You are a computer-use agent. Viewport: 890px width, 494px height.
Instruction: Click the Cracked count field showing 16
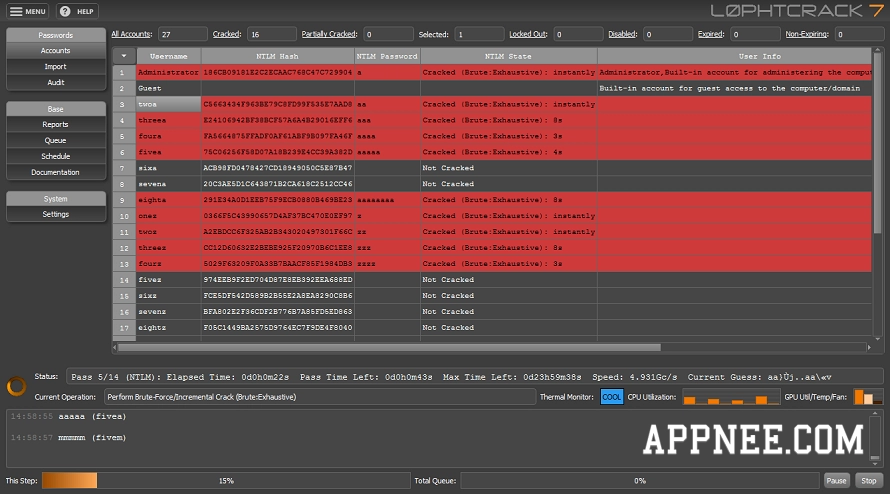pos(271,34)
